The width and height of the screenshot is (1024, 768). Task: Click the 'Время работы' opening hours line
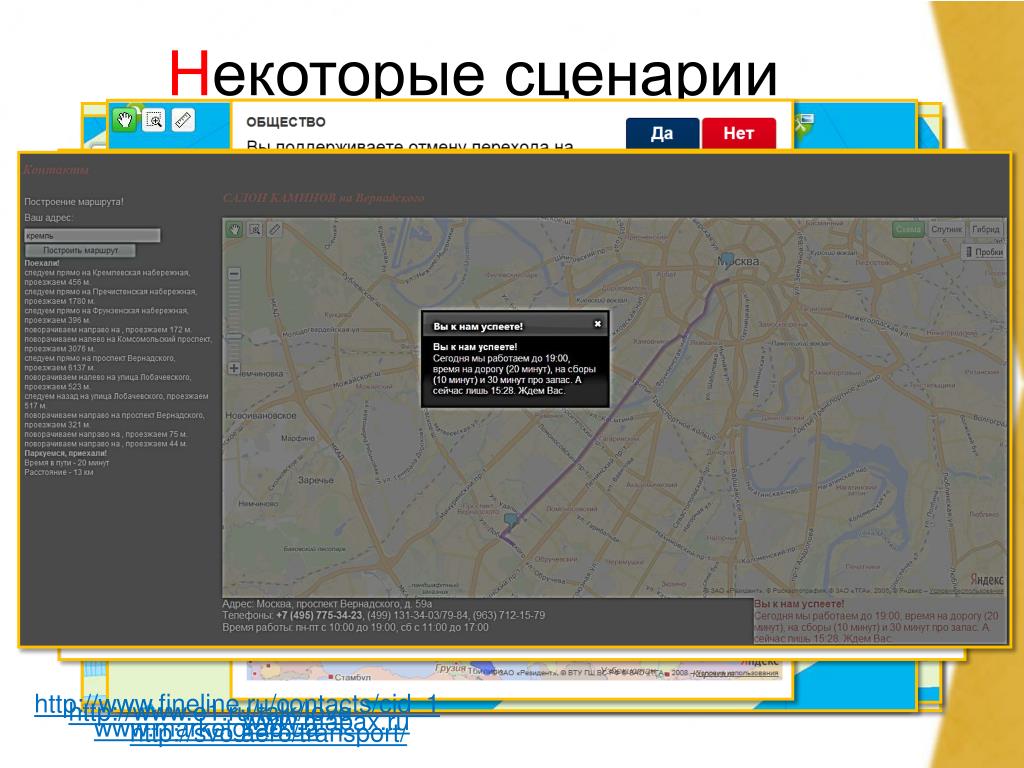click(355, 628)
